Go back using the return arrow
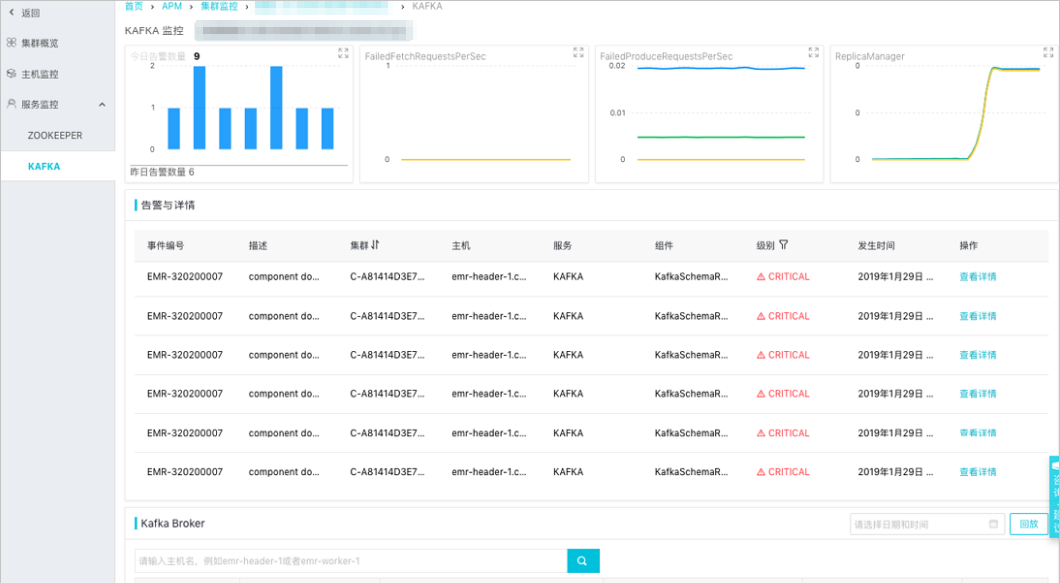The height and width of the screenshot is (583, 1060). (11, 12)
